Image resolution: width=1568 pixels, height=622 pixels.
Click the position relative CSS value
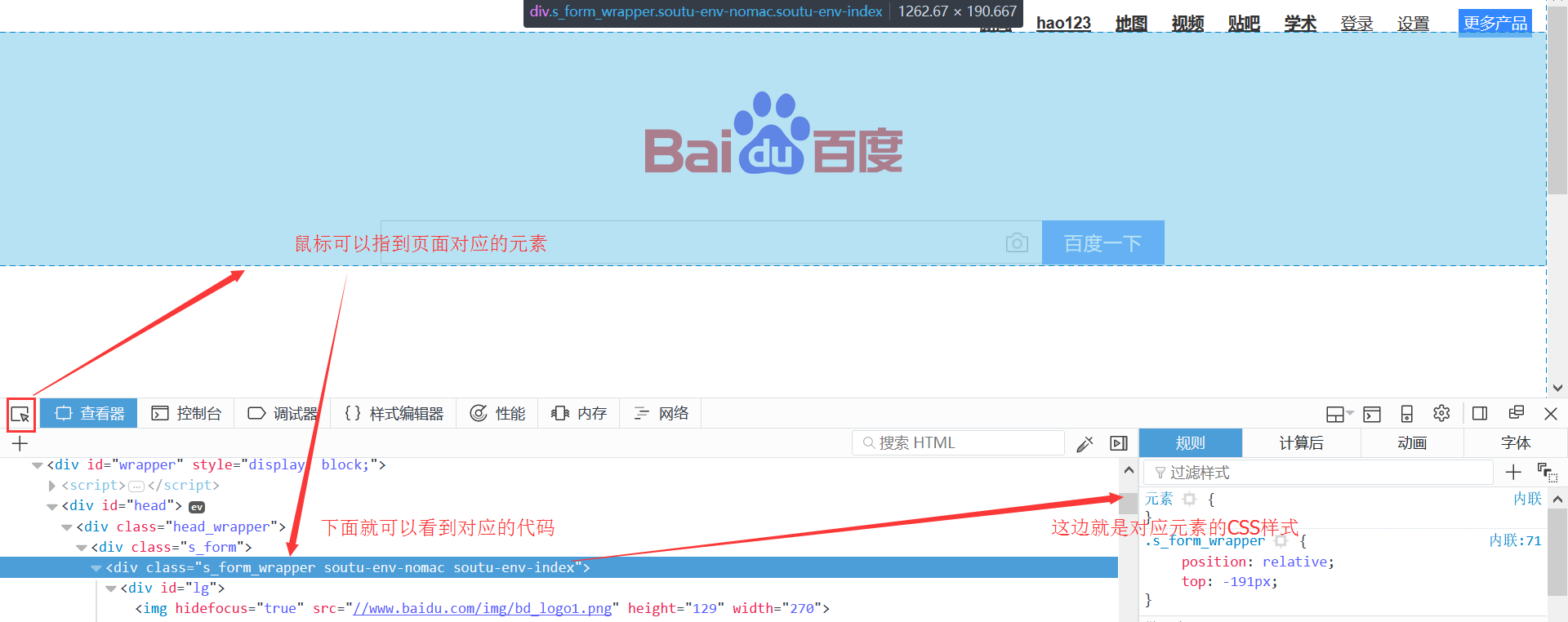coord(1295,562)
